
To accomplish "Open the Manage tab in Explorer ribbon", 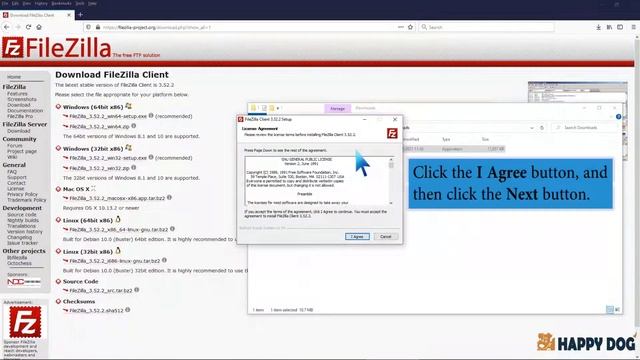I will click(338, 109).
